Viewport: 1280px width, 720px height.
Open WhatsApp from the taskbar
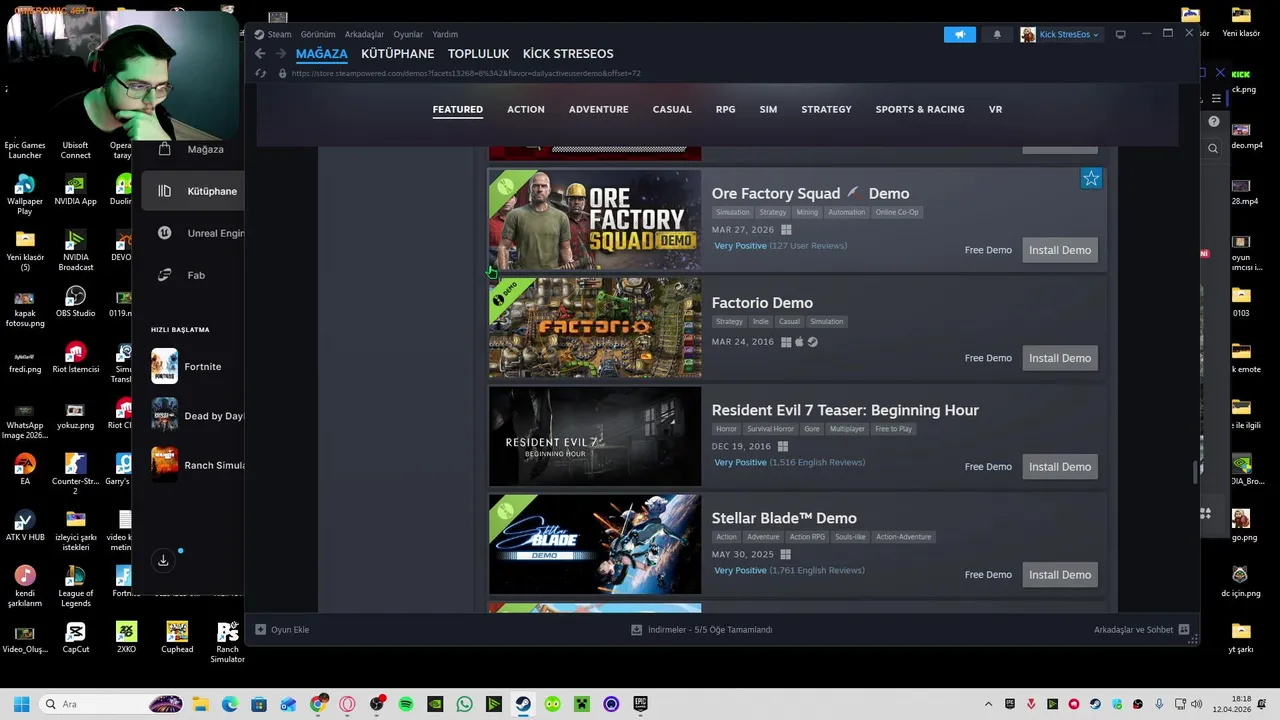point(464,704)
